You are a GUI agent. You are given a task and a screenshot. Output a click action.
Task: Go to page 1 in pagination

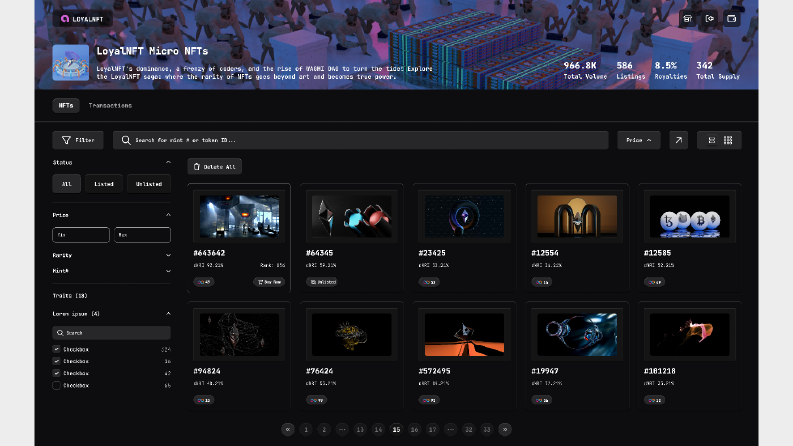(306, 429)
